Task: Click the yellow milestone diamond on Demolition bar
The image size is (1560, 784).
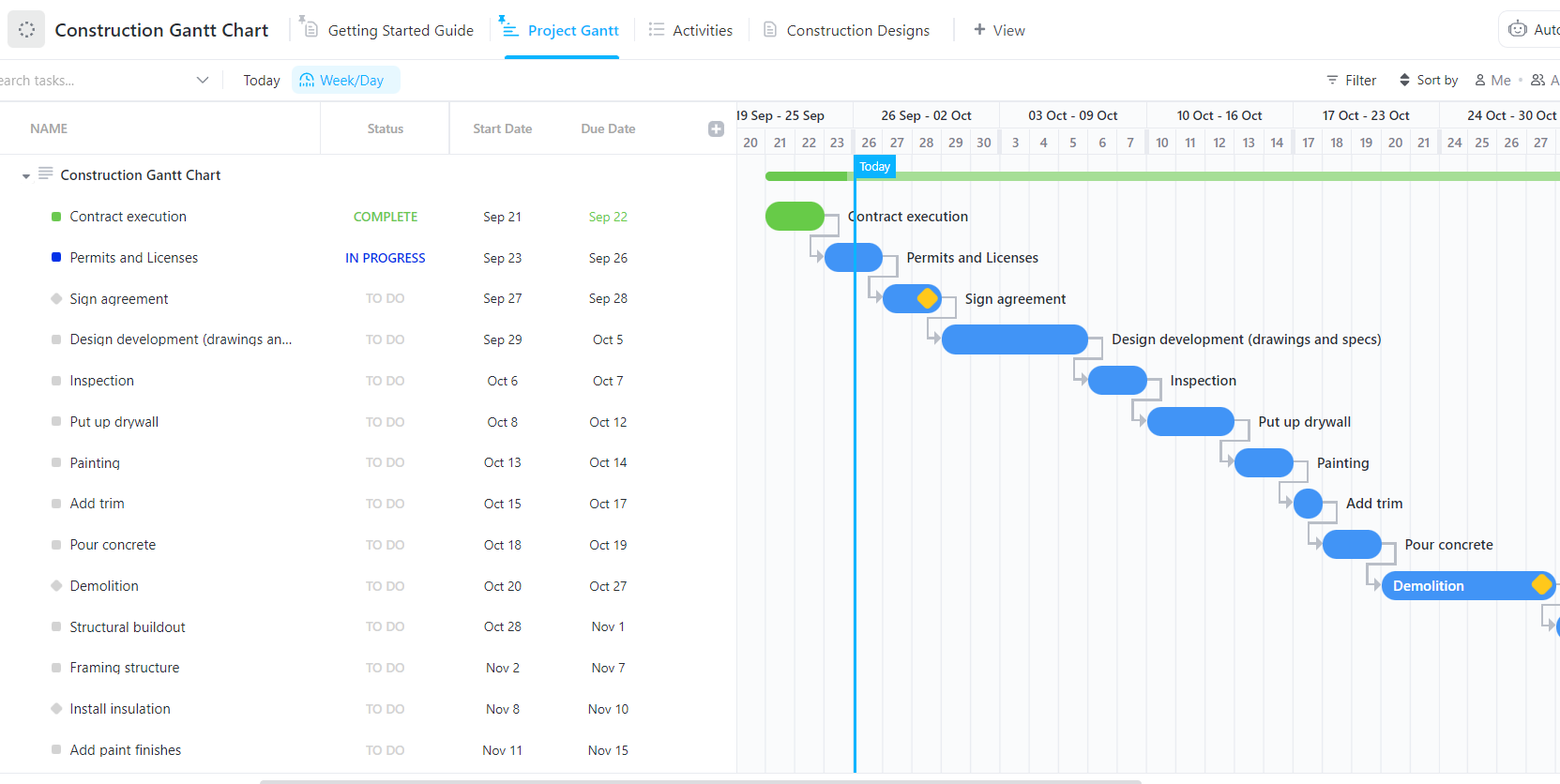Action: point(1540,585)
